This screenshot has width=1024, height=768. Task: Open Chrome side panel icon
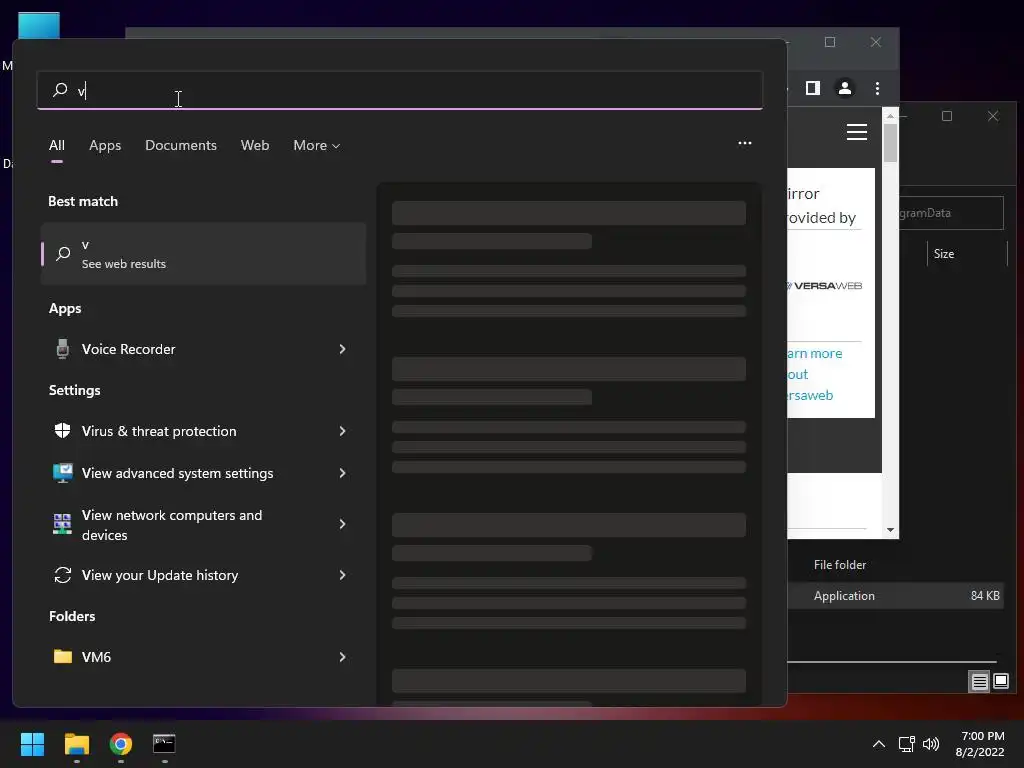coord(812,88)
